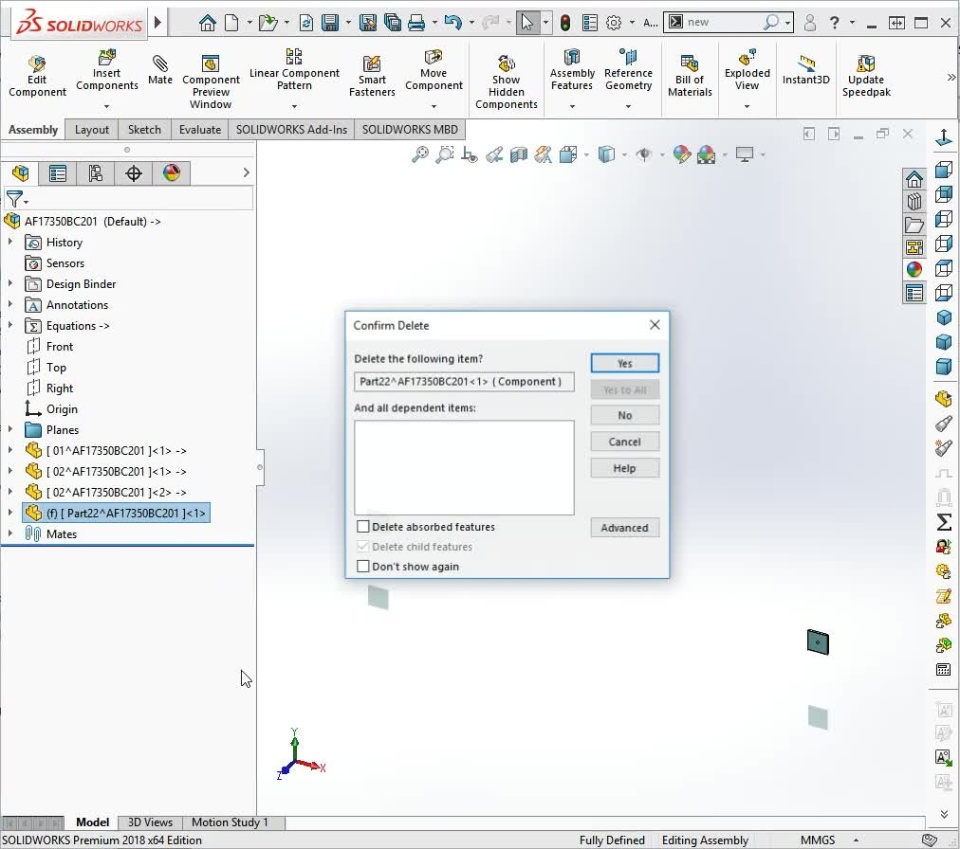Open the DimXpertManager tab
Image resolution: width=960 pixels, height=849 pixels.
point(133,173)
